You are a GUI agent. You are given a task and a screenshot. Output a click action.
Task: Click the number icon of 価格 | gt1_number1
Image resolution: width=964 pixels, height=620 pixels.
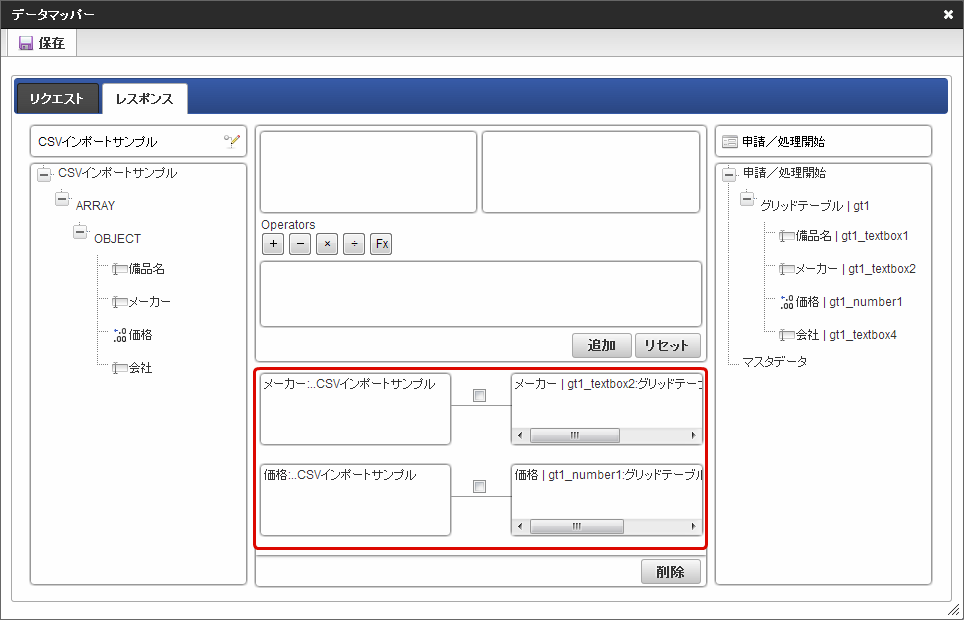coord(787,302)
